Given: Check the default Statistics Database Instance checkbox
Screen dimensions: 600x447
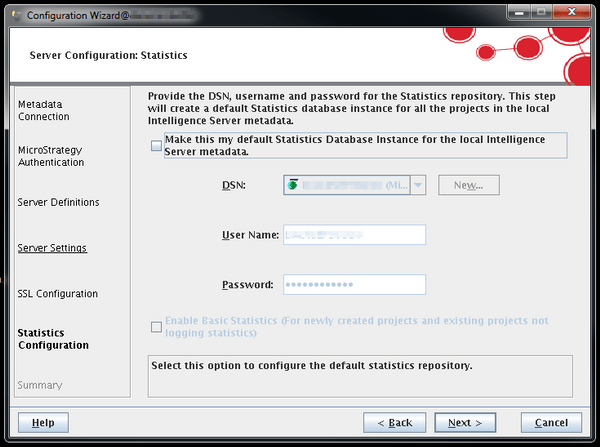Looking at the screenshot, I should point(156,145).
